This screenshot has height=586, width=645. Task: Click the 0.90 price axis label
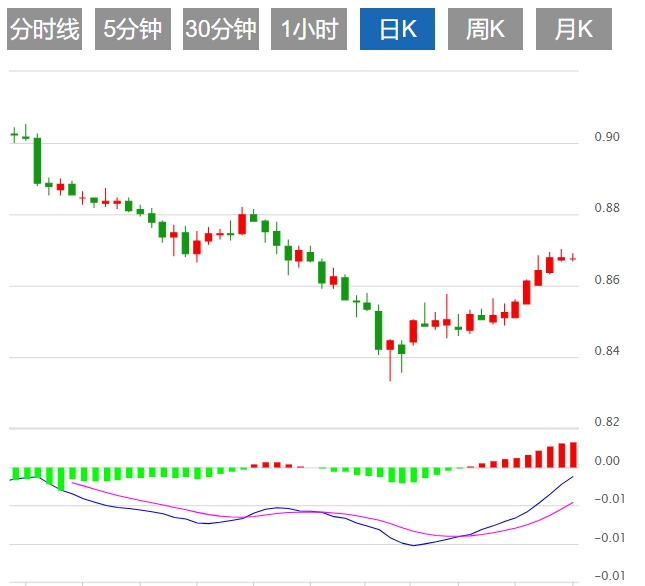pos(607,137)
